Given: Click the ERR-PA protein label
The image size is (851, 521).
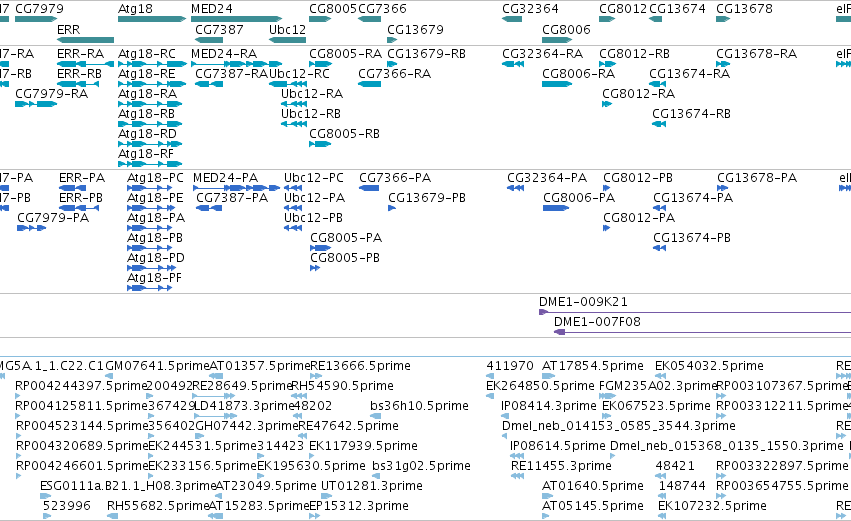Looking at the screenshot, I should point(82,178).
